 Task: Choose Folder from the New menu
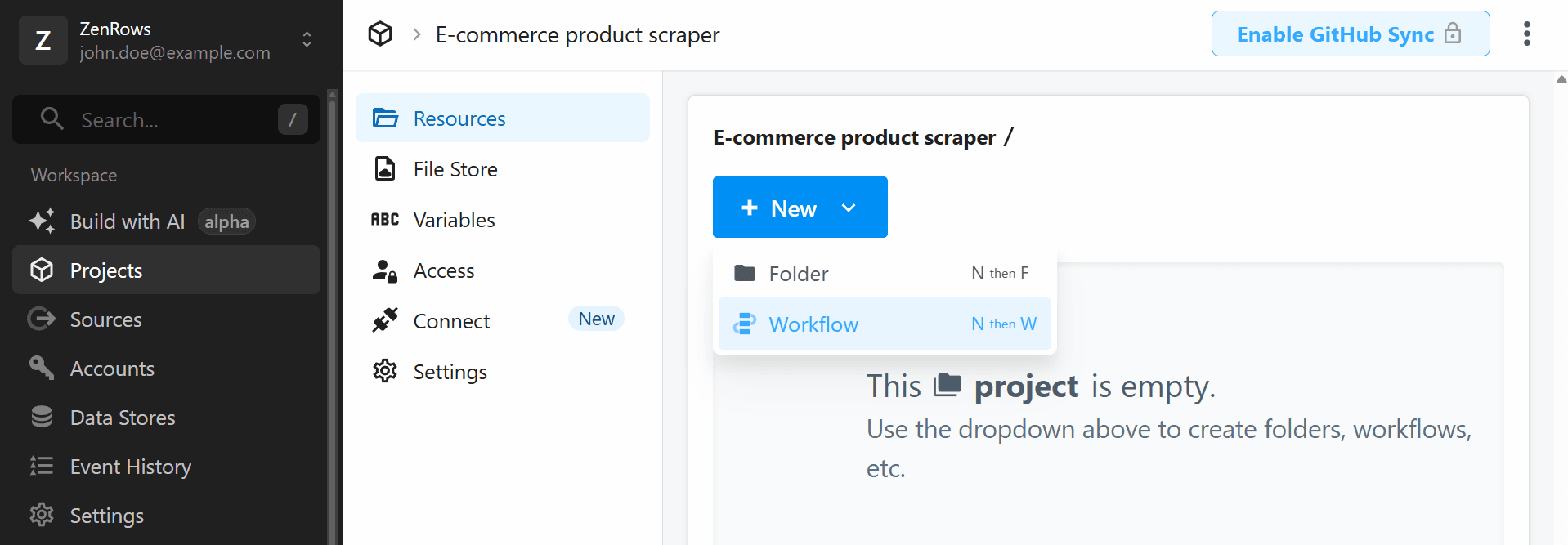(x=885, y=274)
